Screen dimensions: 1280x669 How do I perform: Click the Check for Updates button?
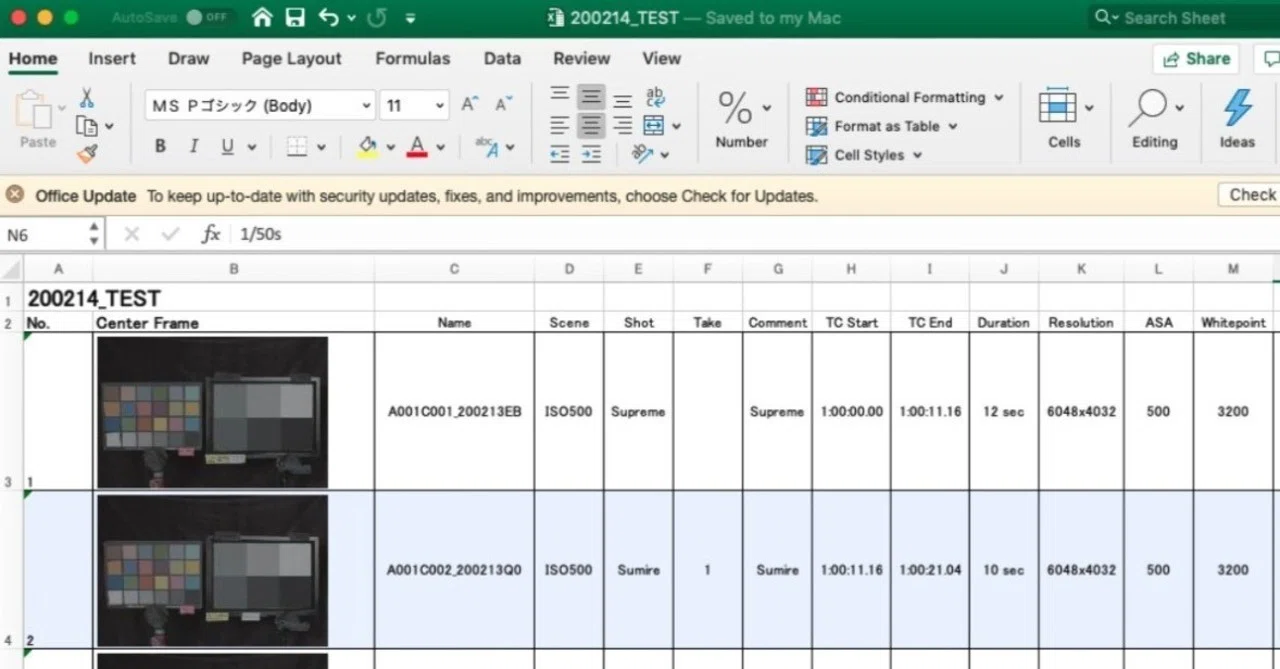pos(1249,195)
